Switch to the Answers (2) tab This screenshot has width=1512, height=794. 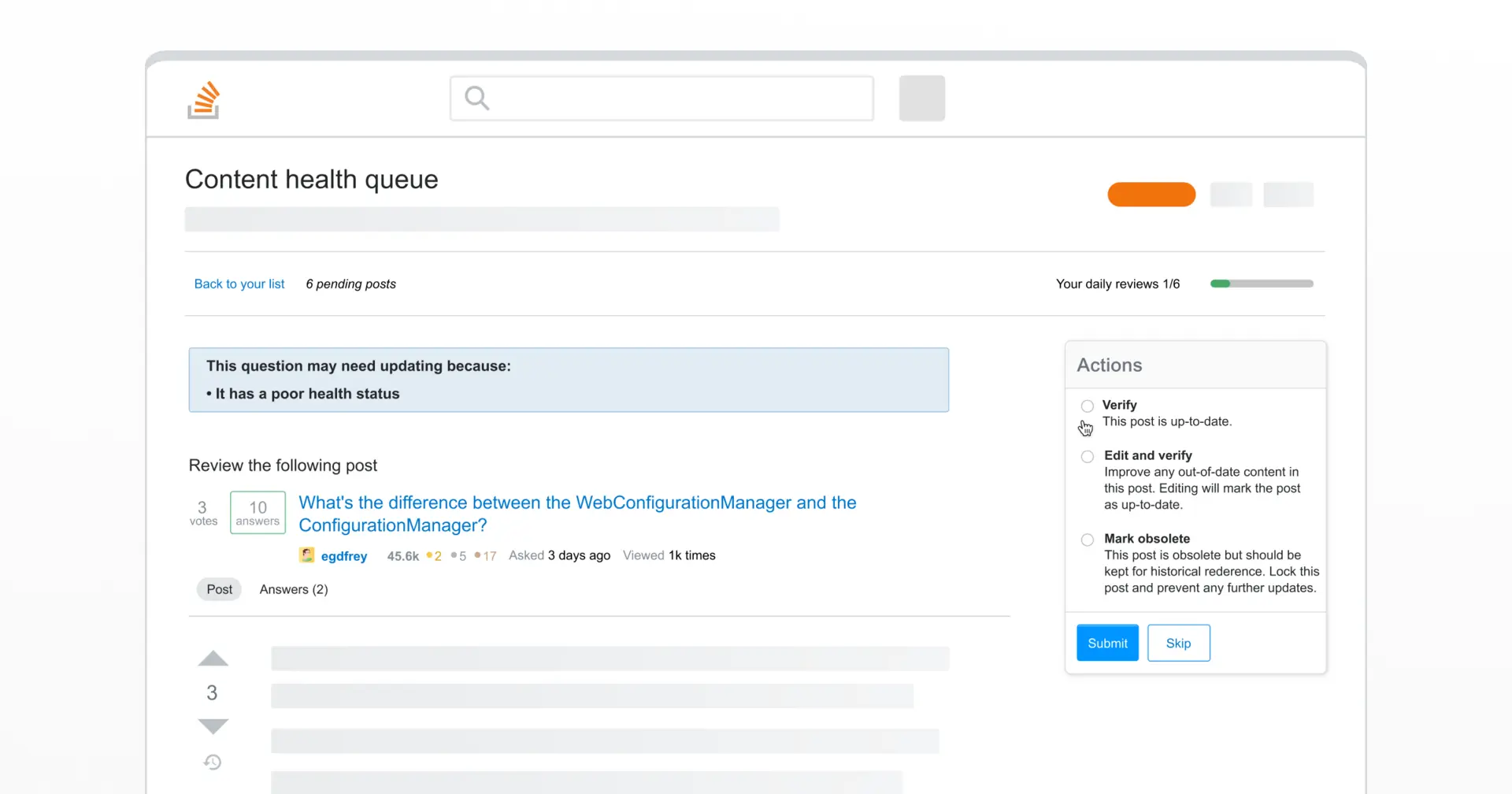[294, 589]
